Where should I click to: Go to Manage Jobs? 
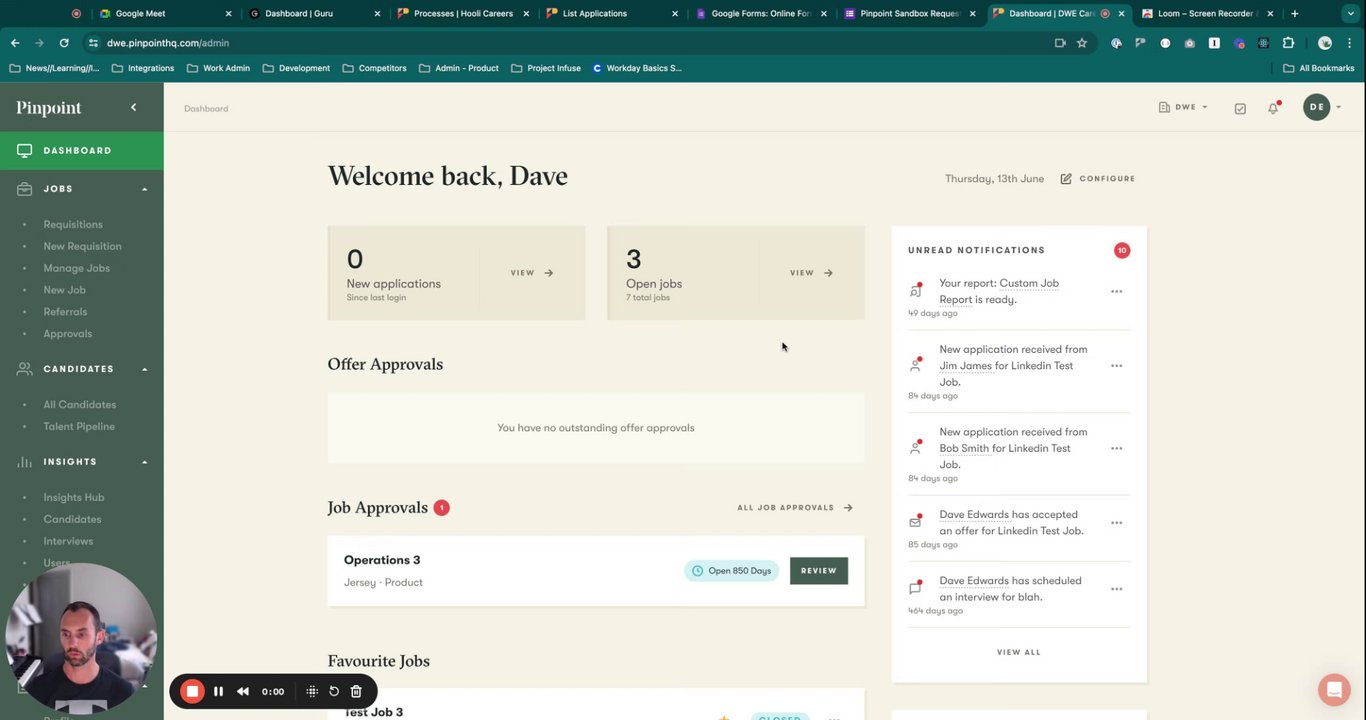click(x=76, y=268)
